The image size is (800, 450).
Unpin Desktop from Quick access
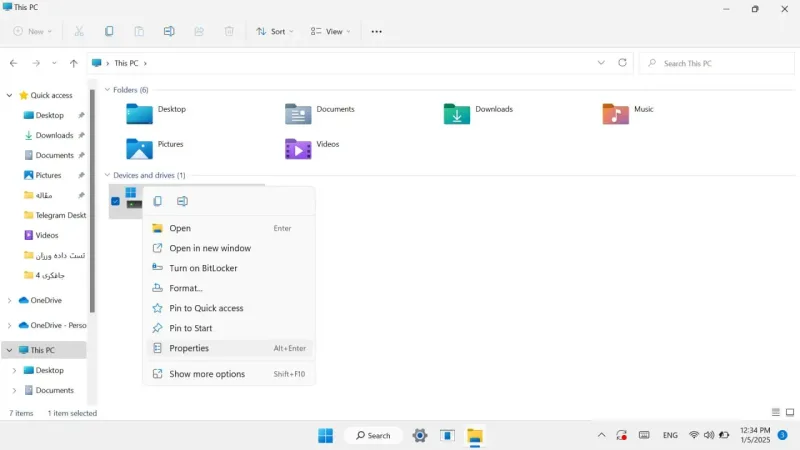coord(81,115)
